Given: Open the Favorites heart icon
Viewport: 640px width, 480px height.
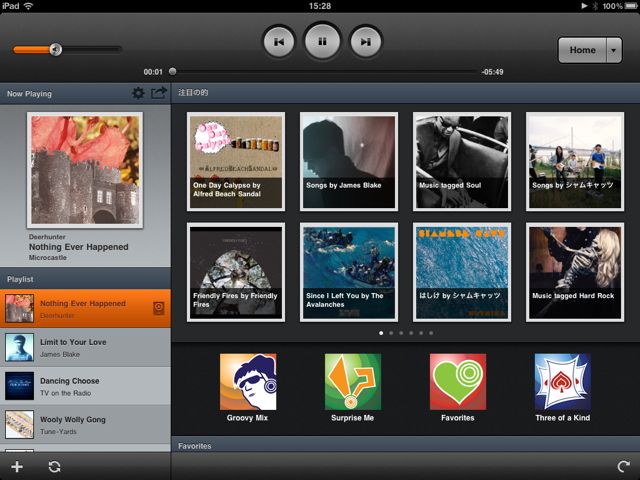Looking at the screenshot, I should coord(458,382).
